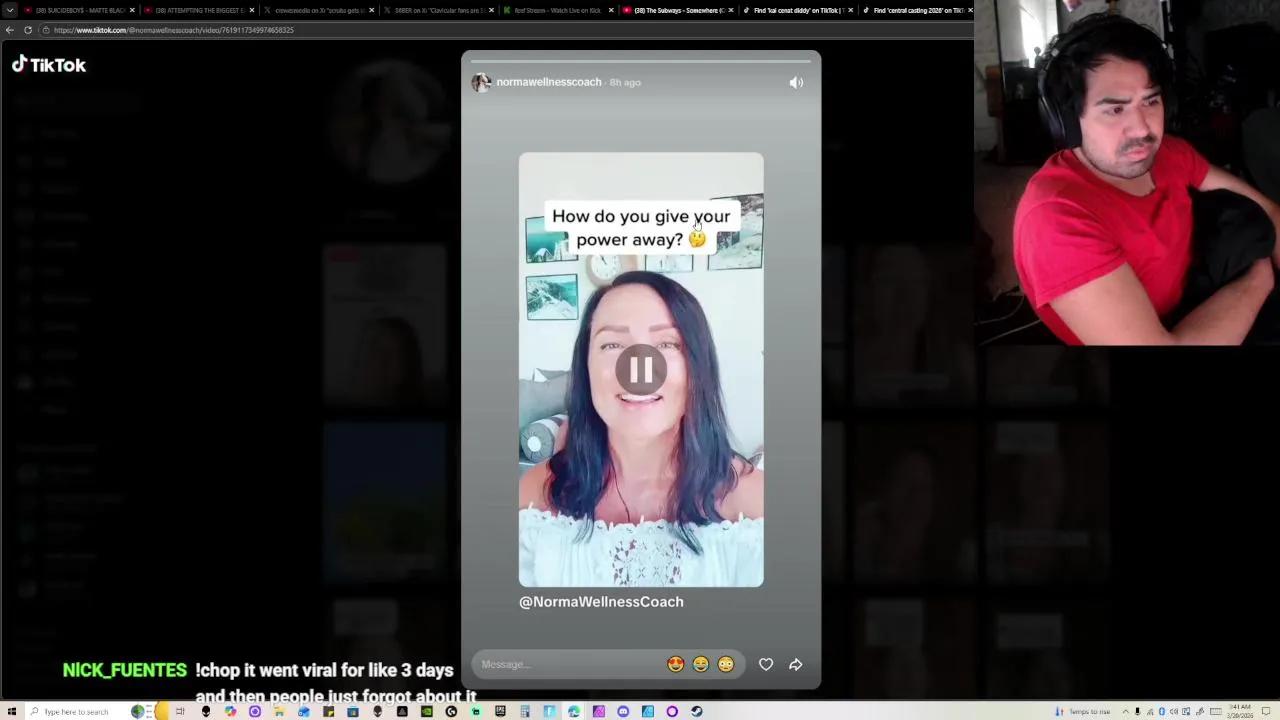Open Discord from the taskbar

(x=623, y=712)
